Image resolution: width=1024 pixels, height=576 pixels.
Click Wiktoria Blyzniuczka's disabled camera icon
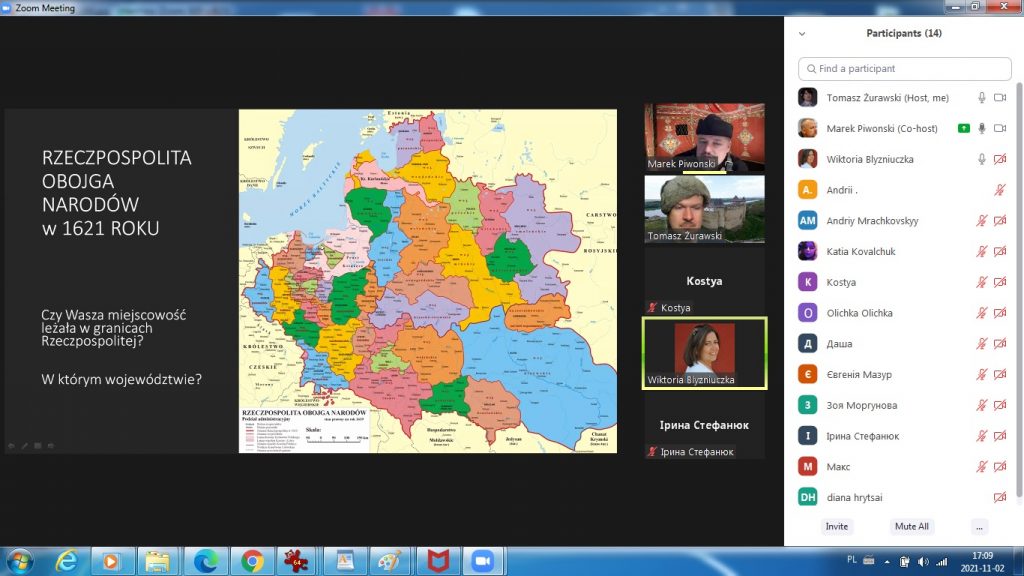(999, 159)
